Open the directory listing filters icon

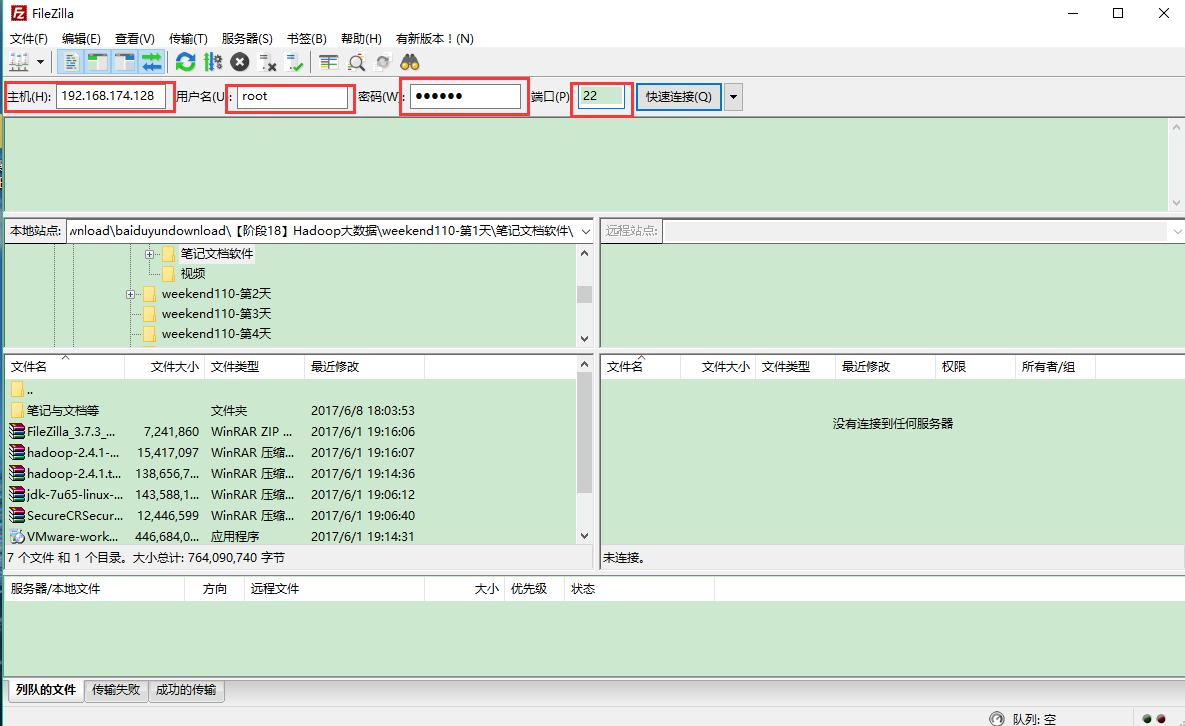[x=328, y=63]
